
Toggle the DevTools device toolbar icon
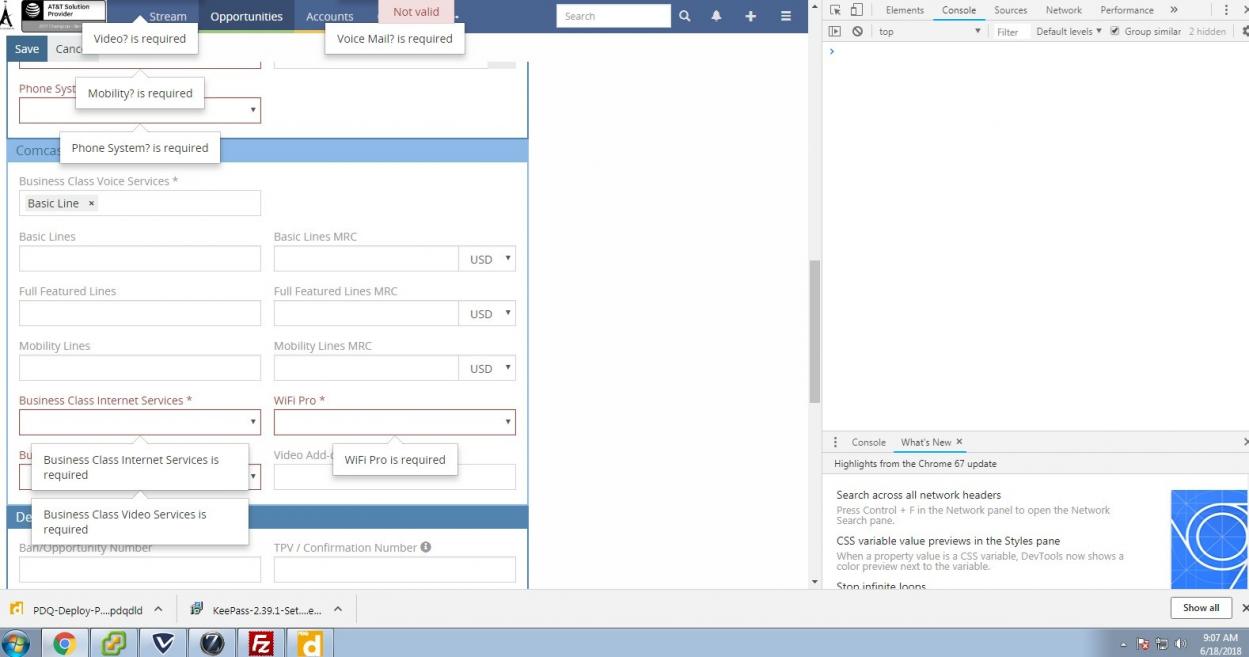click(857, 10)
